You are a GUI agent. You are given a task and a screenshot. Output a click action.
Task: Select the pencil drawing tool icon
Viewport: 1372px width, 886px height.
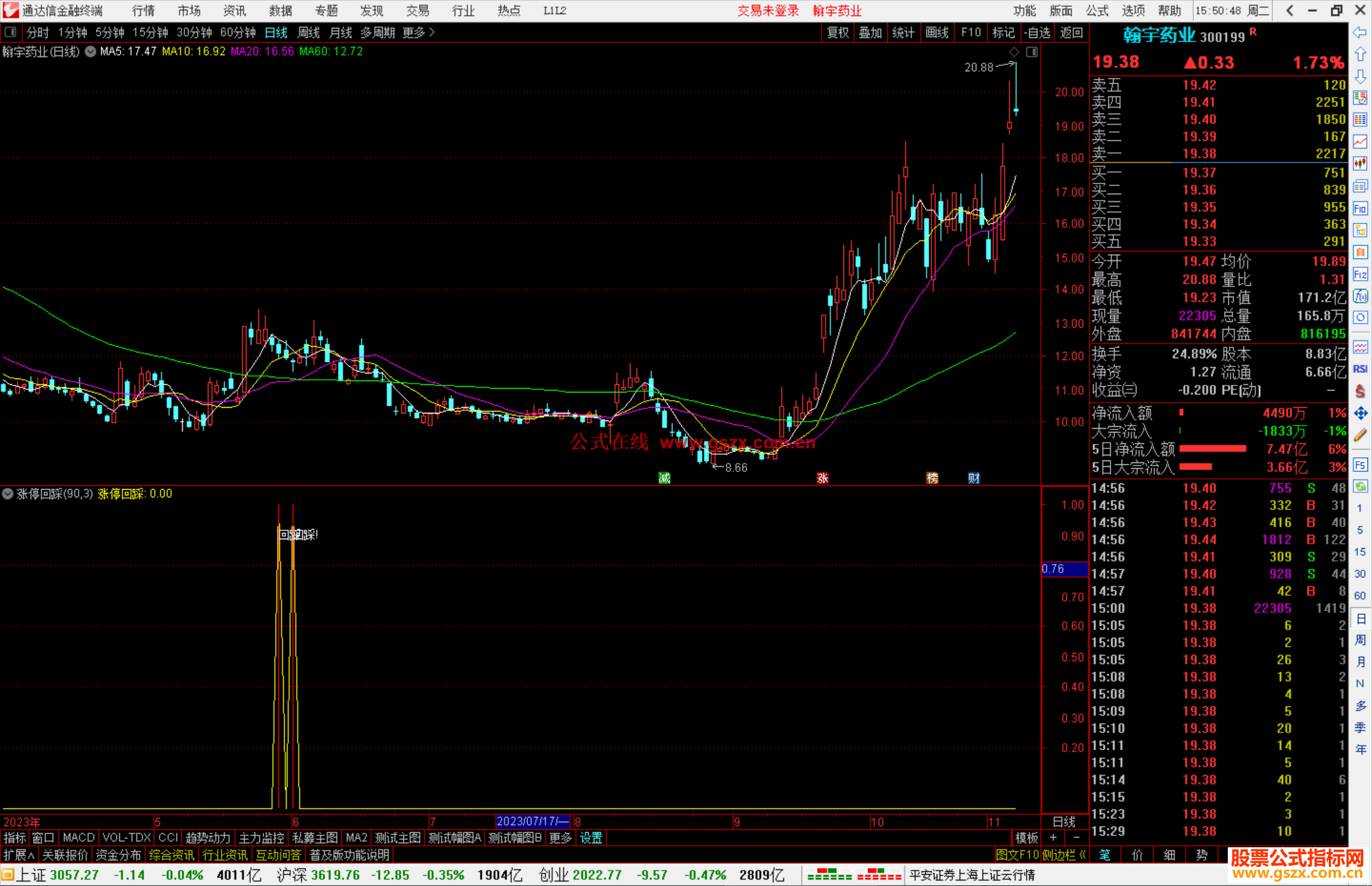point(1360,435)
